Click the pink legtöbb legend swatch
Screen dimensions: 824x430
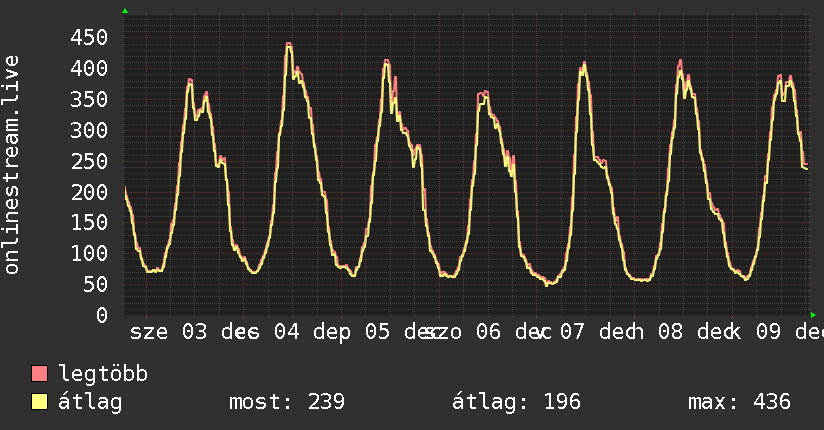click(39, 373)
